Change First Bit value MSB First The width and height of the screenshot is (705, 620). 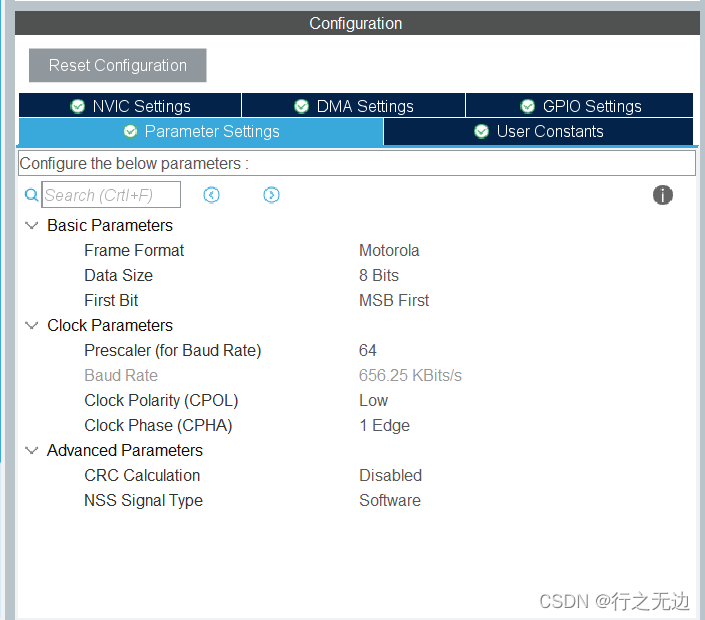click(x=394, y=300)
